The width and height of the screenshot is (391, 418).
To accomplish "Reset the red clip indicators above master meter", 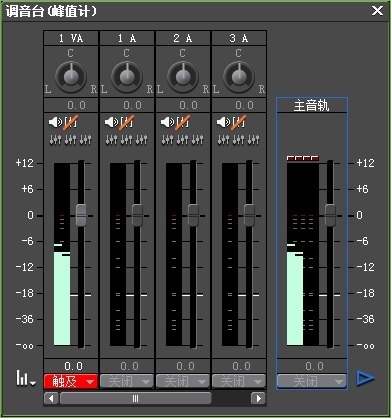I will pyautogui.click(x=303, y=158).
